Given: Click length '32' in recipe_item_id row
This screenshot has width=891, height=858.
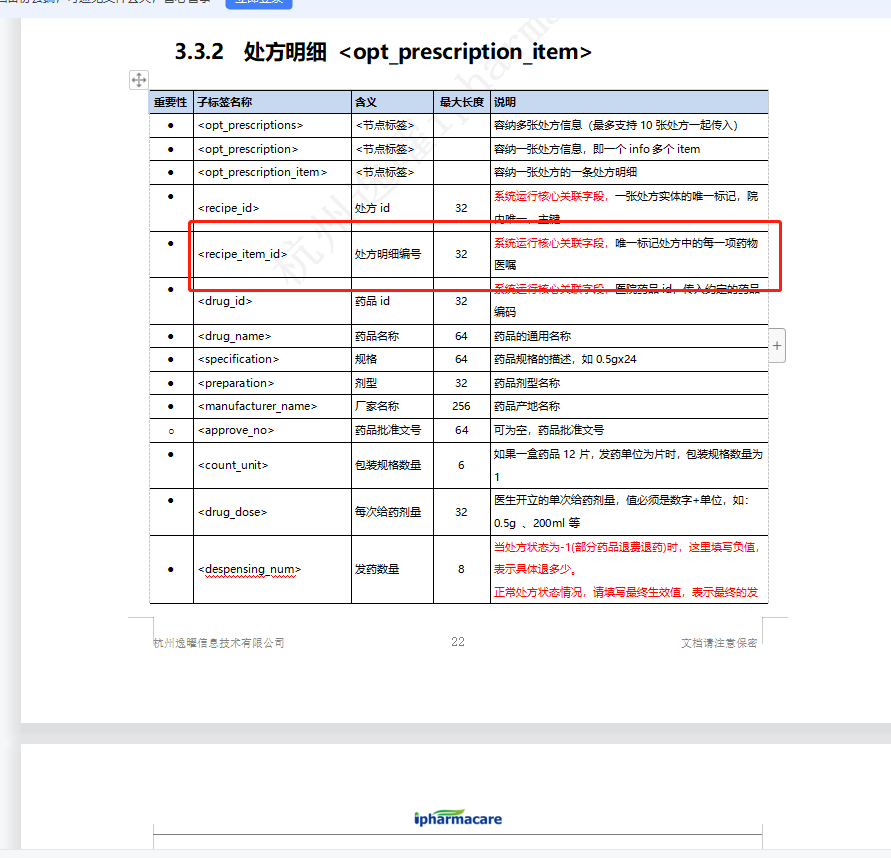Looking at the screenshot, I should pos(461,254).
